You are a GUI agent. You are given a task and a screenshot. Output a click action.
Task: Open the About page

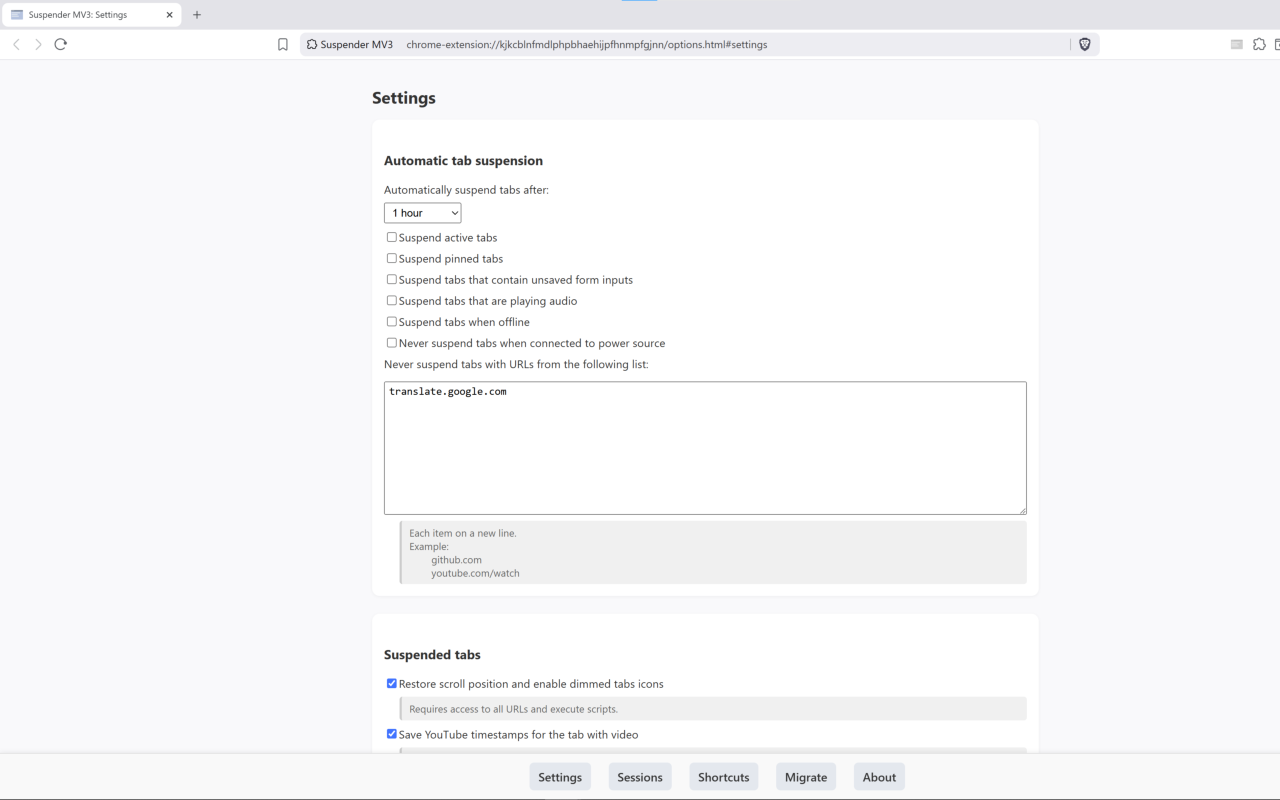[x=879, y=777]
